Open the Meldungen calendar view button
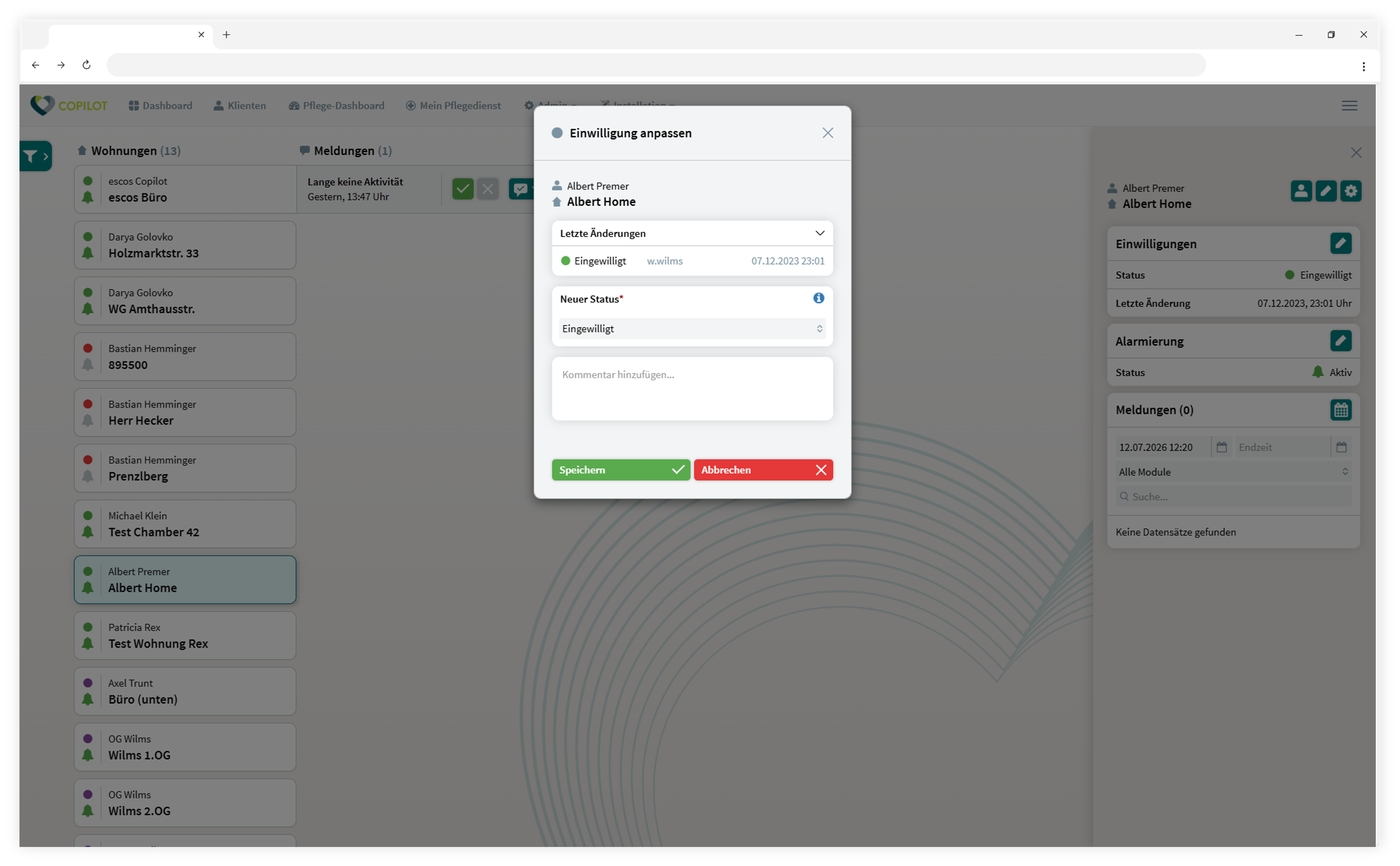 click(x=1340, y=409)
